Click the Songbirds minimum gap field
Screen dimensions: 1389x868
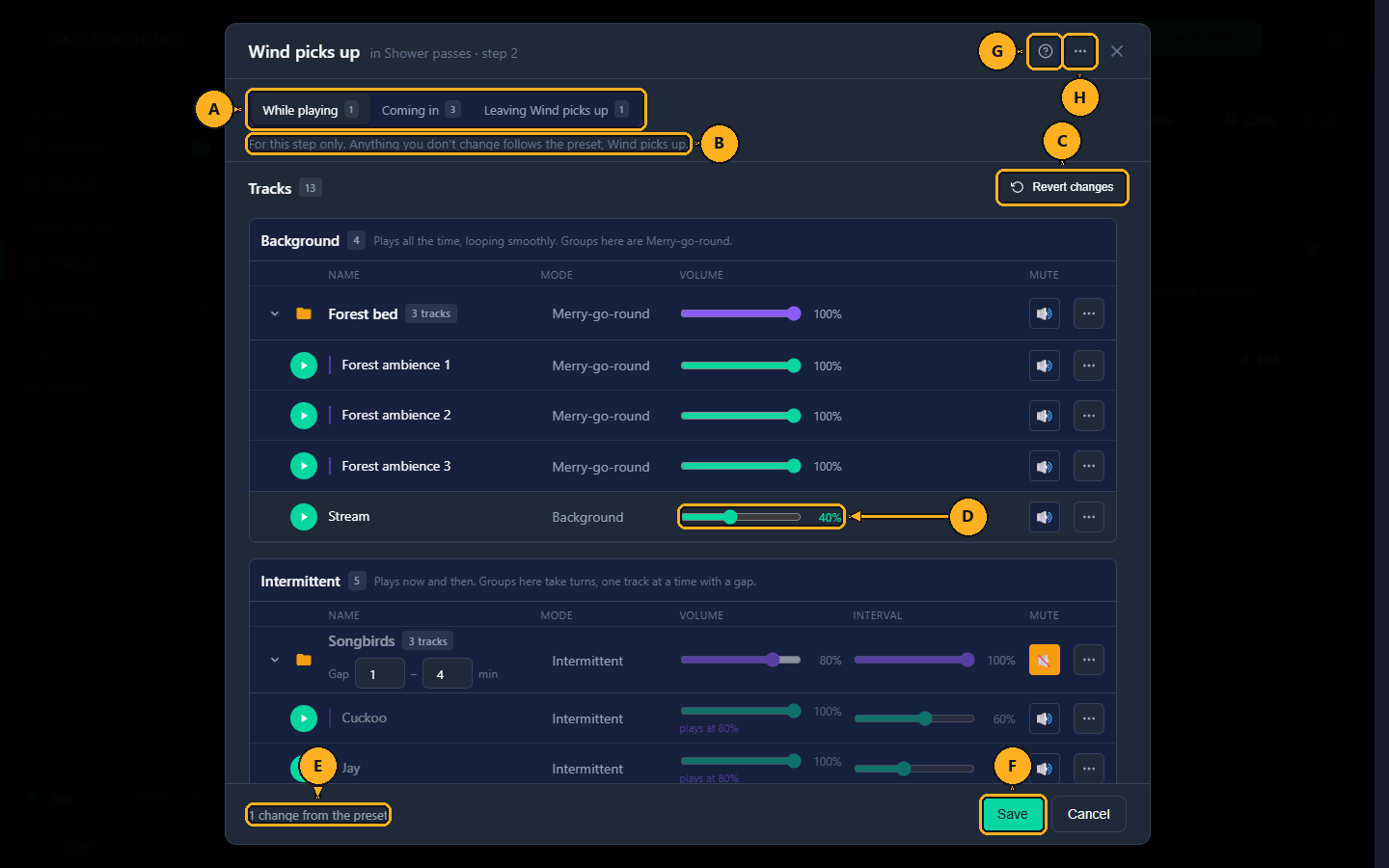380,673
